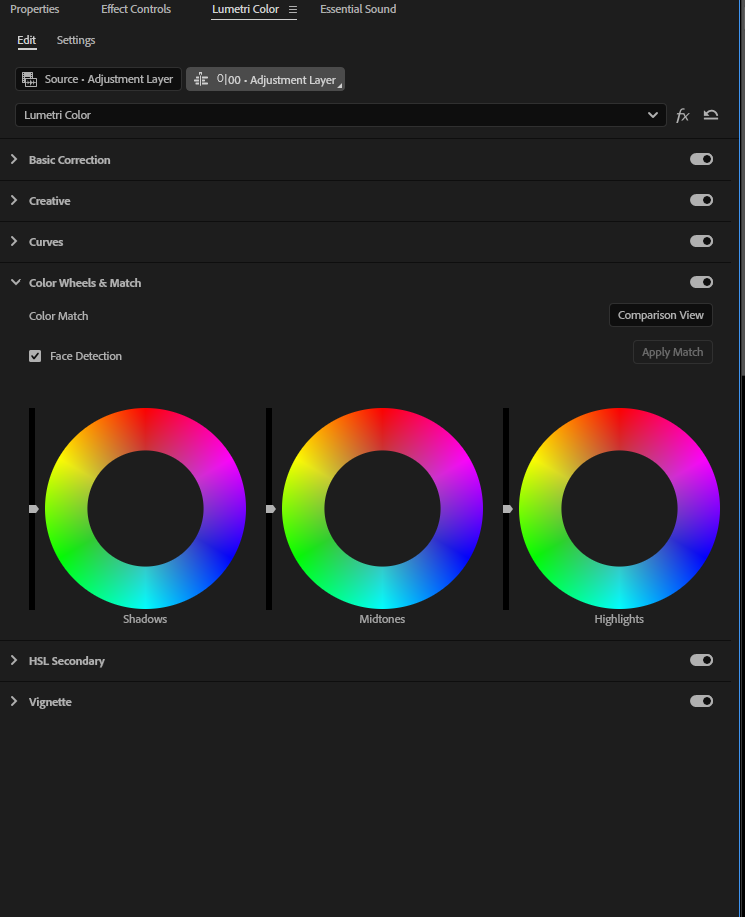Image resolution: width=745 pixels, height=917 pixels.
Task: Select the Edit sub-tab
Action: coord(26,40)
